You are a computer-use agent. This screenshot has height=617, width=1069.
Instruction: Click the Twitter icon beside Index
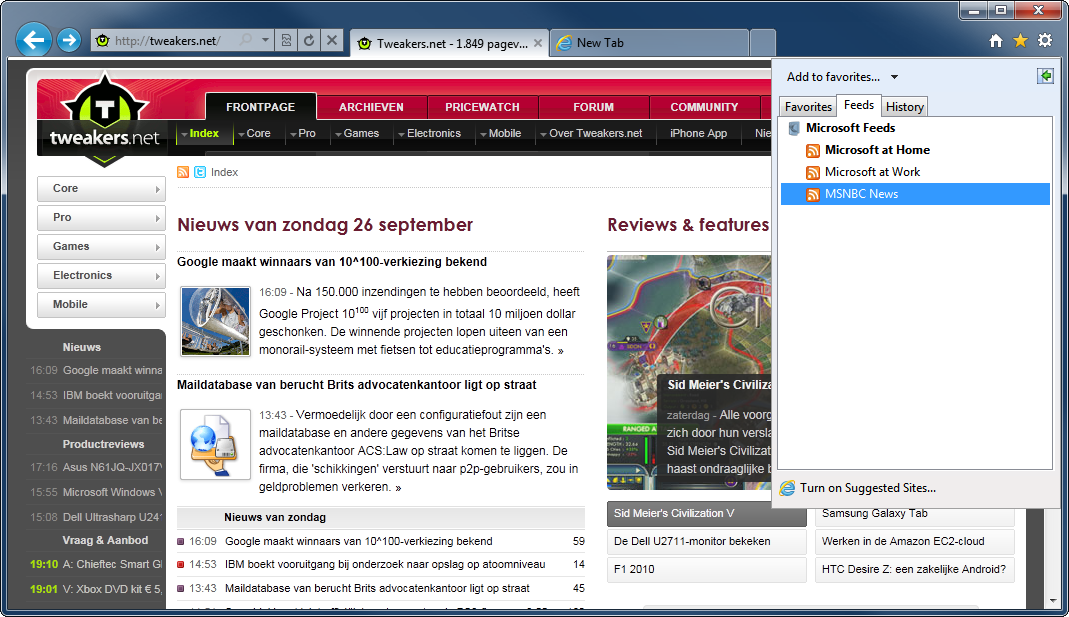coord(200,172)
